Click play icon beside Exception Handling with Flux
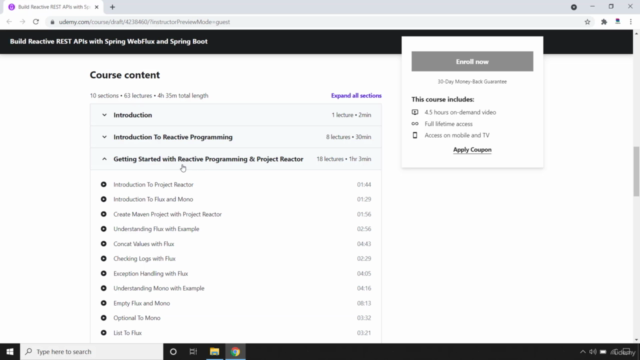 click(x=104, y=273)
